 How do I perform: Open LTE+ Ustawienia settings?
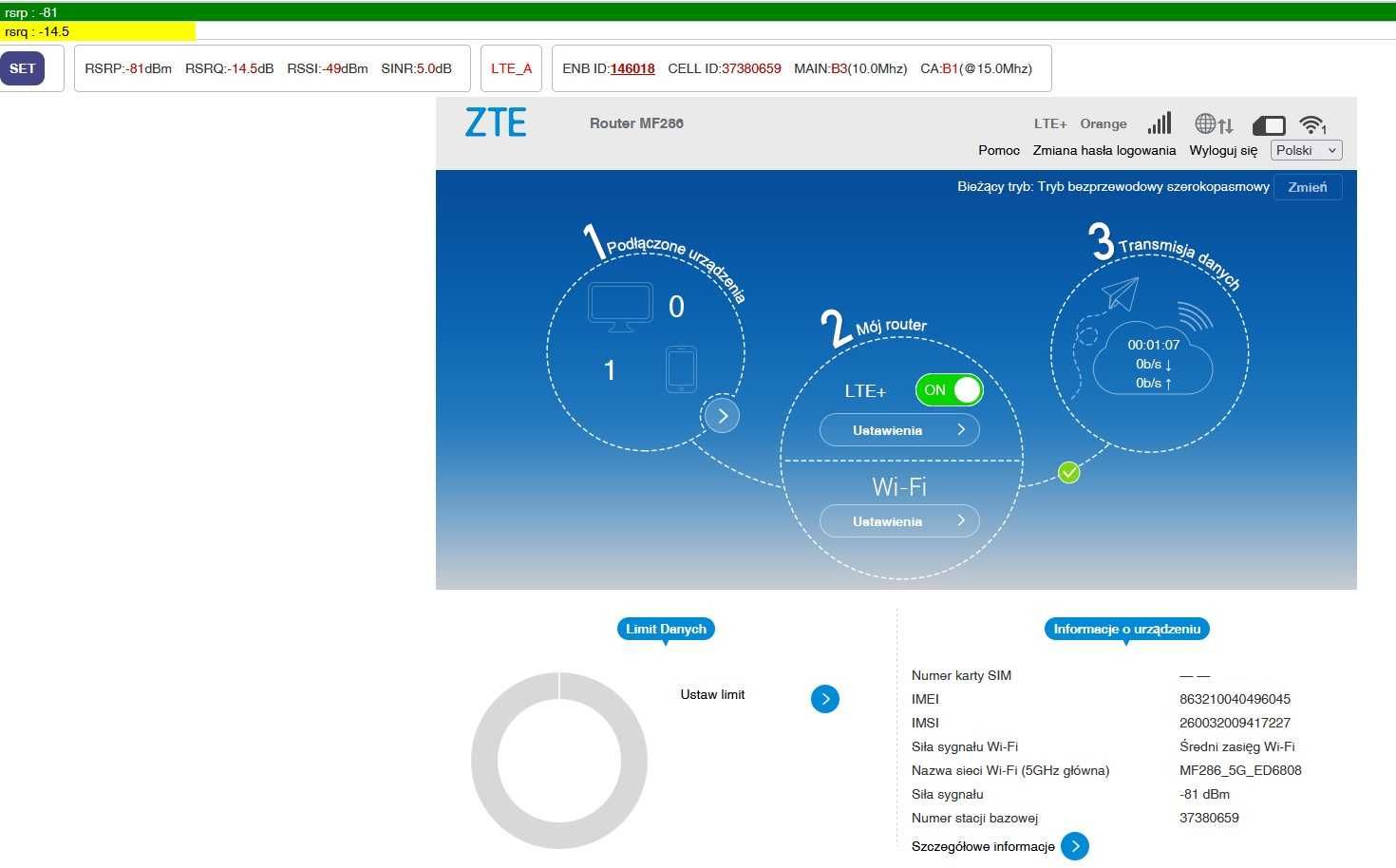(x=899, y=430)
